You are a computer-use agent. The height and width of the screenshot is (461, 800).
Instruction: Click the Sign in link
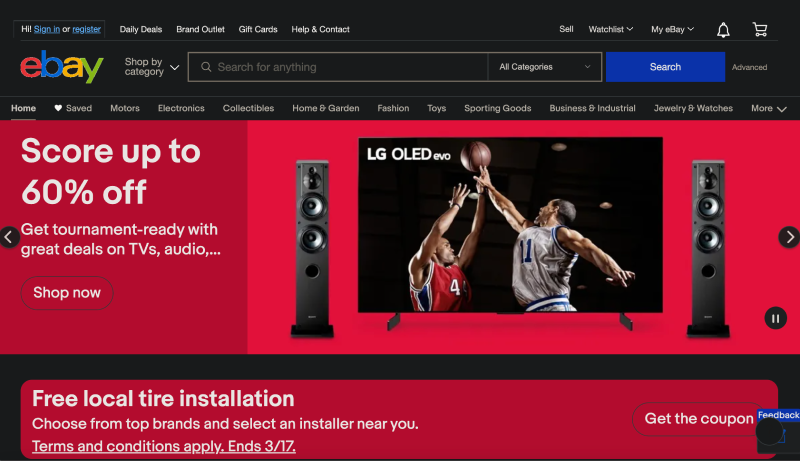point(47,29)
